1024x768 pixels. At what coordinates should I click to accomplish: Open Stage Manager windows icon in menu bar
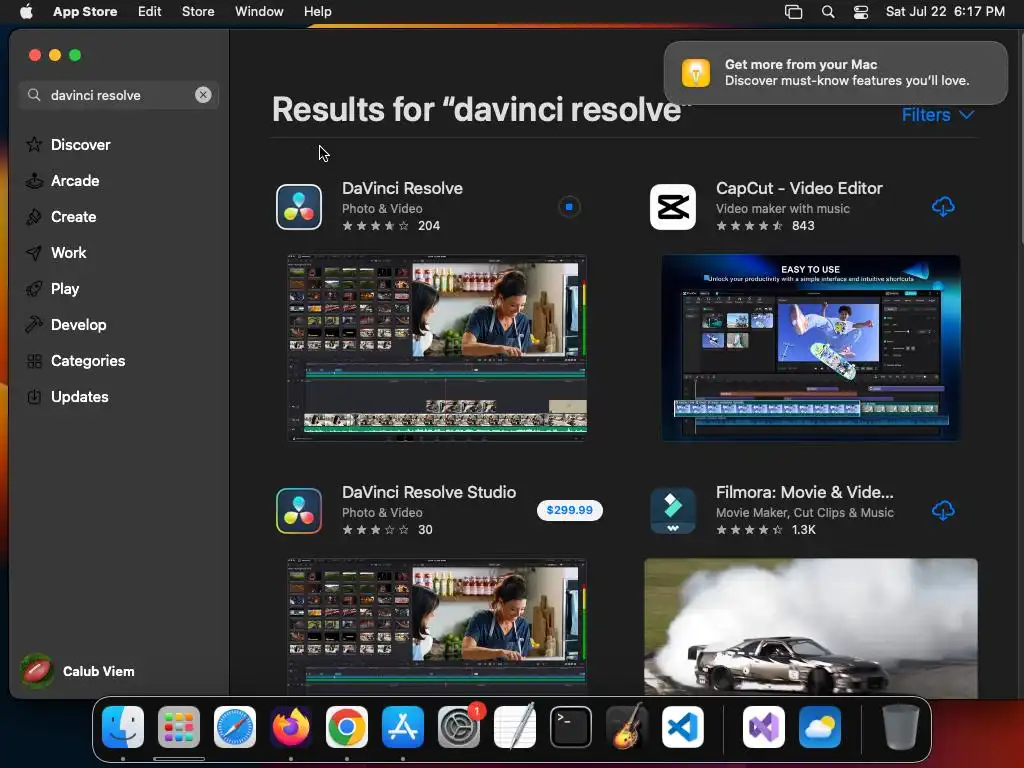tap(793, 12)
